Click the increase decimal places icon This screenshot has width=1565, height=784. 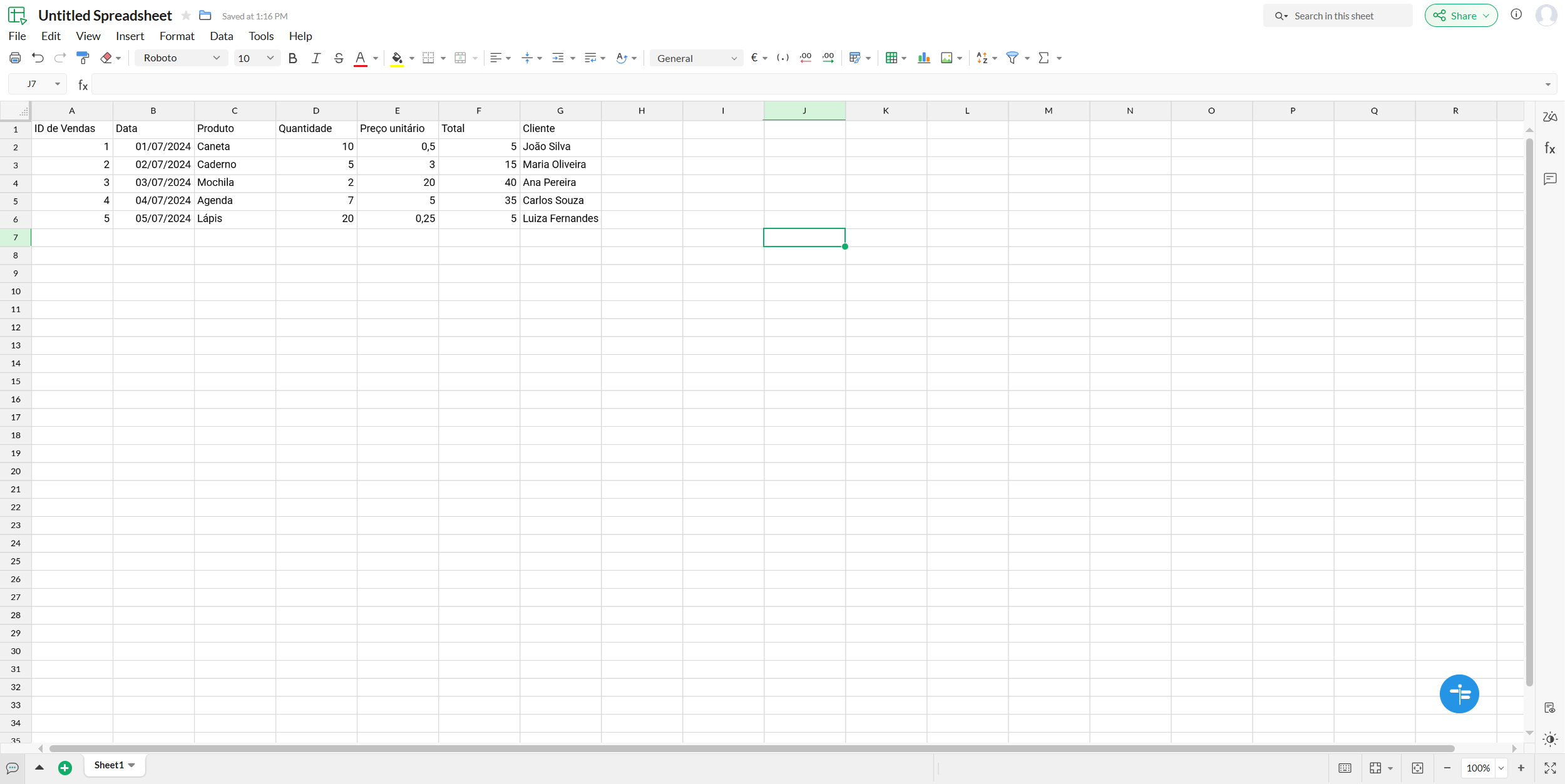tap(828, 58)
